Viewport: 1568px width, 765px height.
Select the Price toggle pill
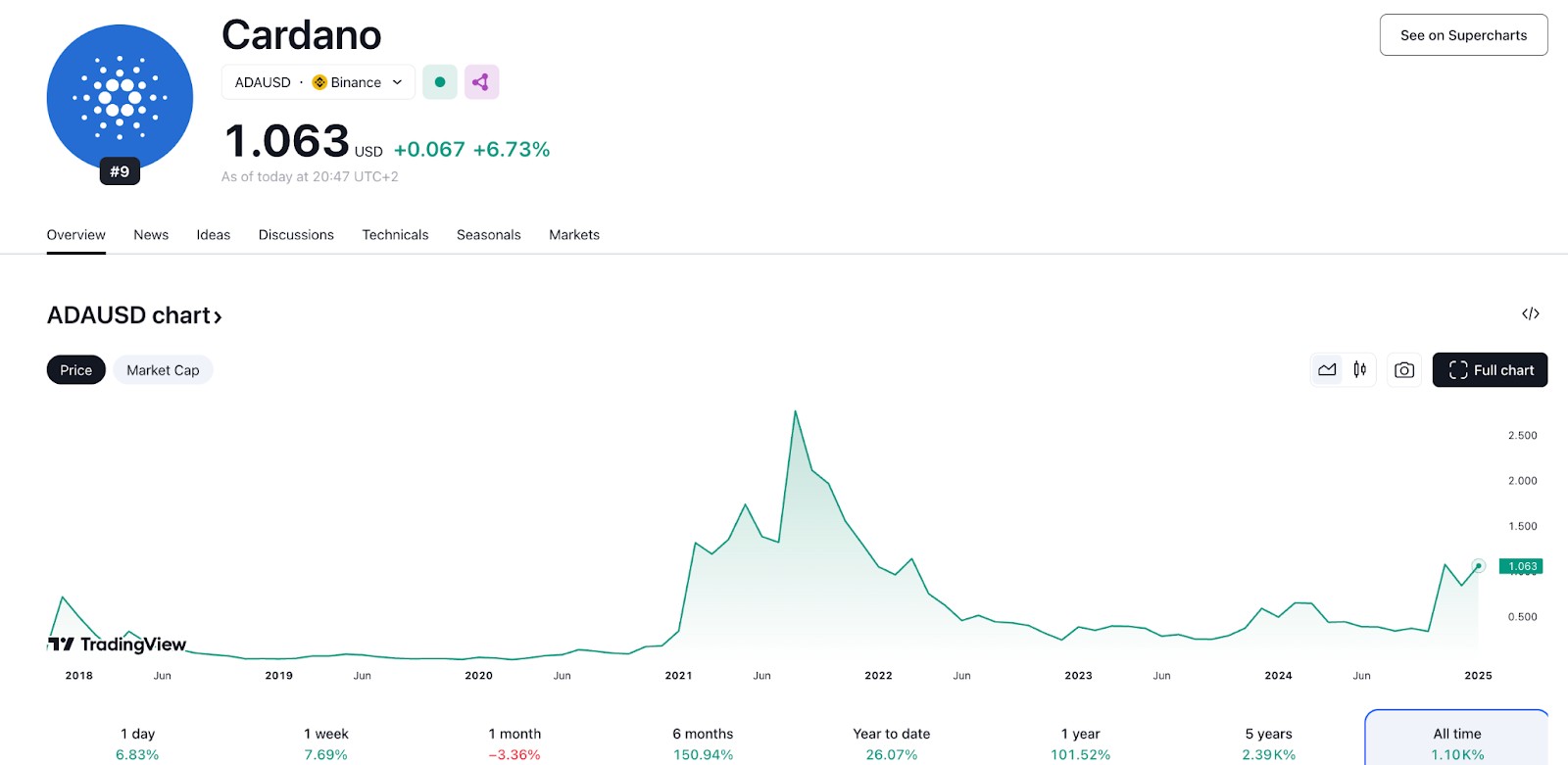76,370
